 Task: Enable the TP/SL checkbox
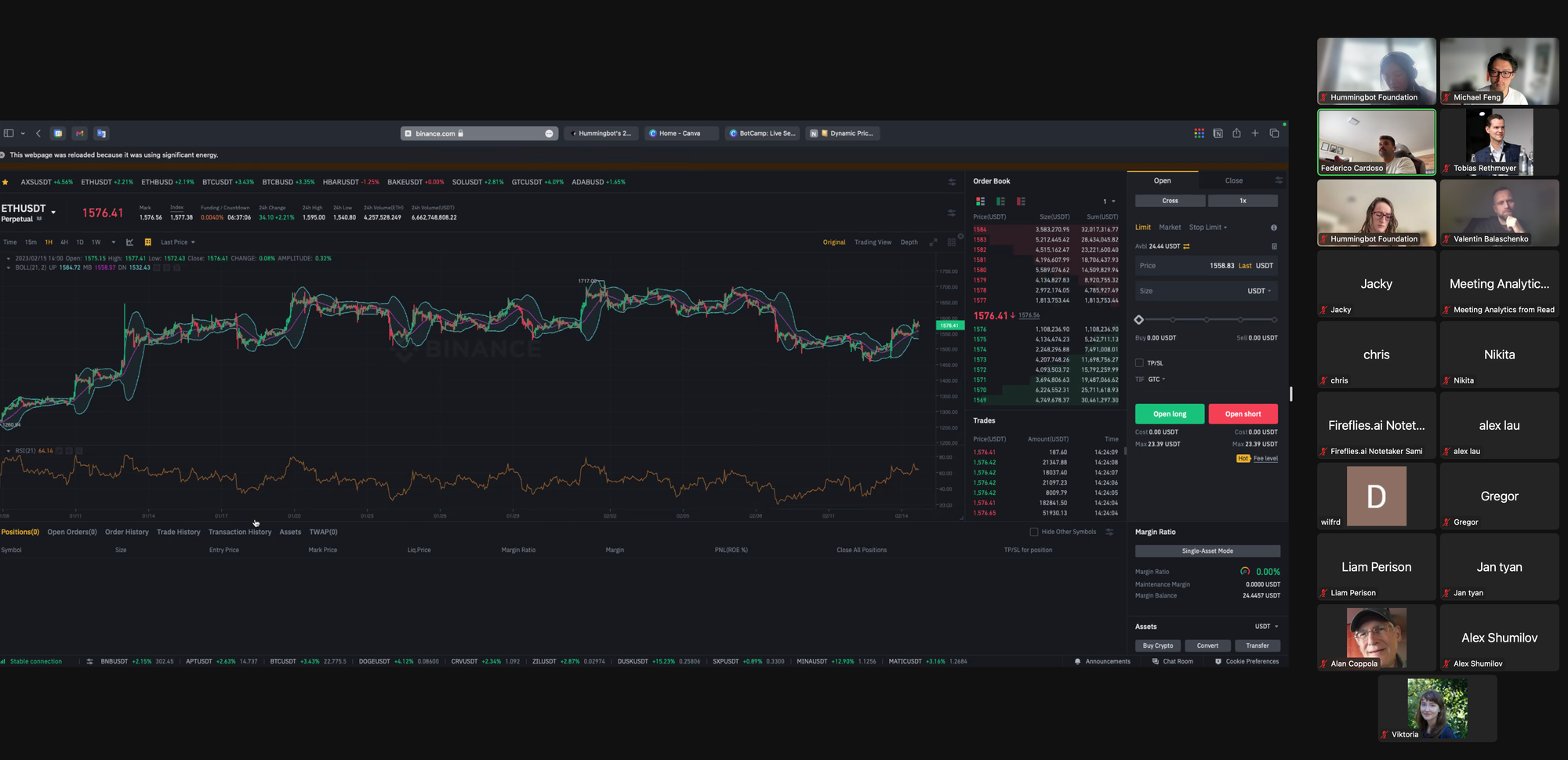coord(1139,363)
